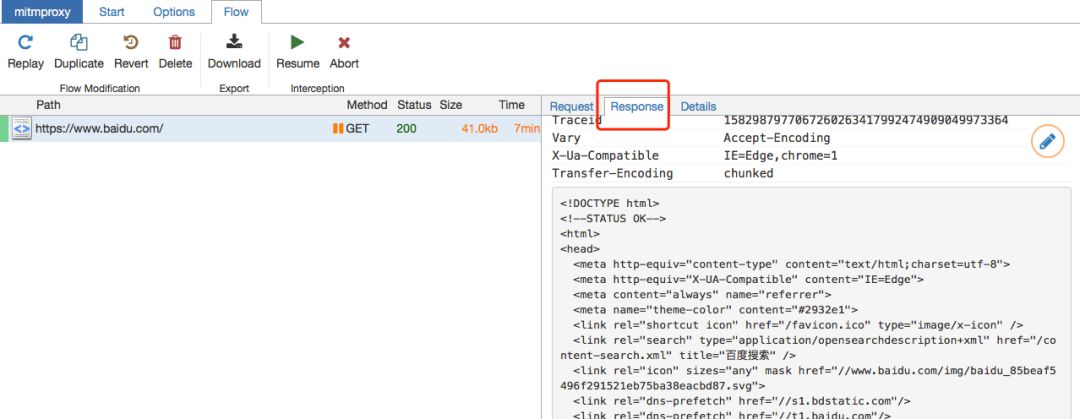Click the X-Ua-Compatible header name

[x=605, y=156]
